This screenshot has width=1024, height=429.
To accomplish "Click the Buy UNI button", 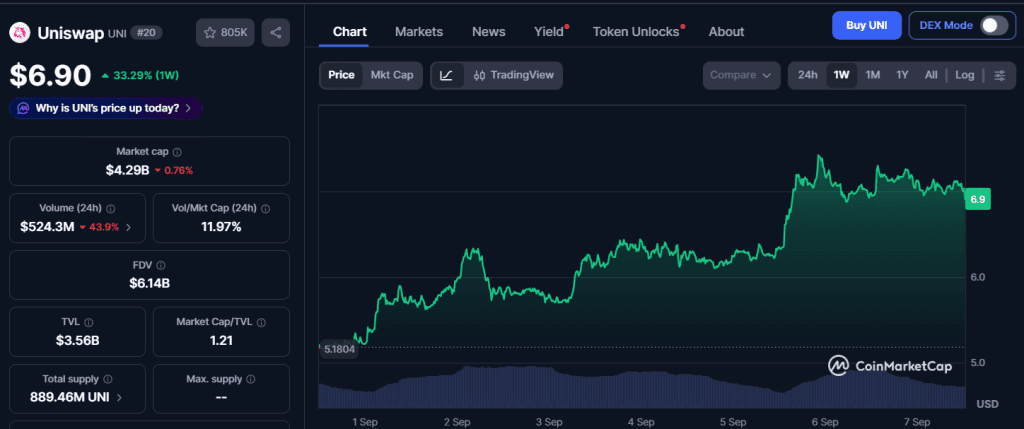I will tap(867, 25).
